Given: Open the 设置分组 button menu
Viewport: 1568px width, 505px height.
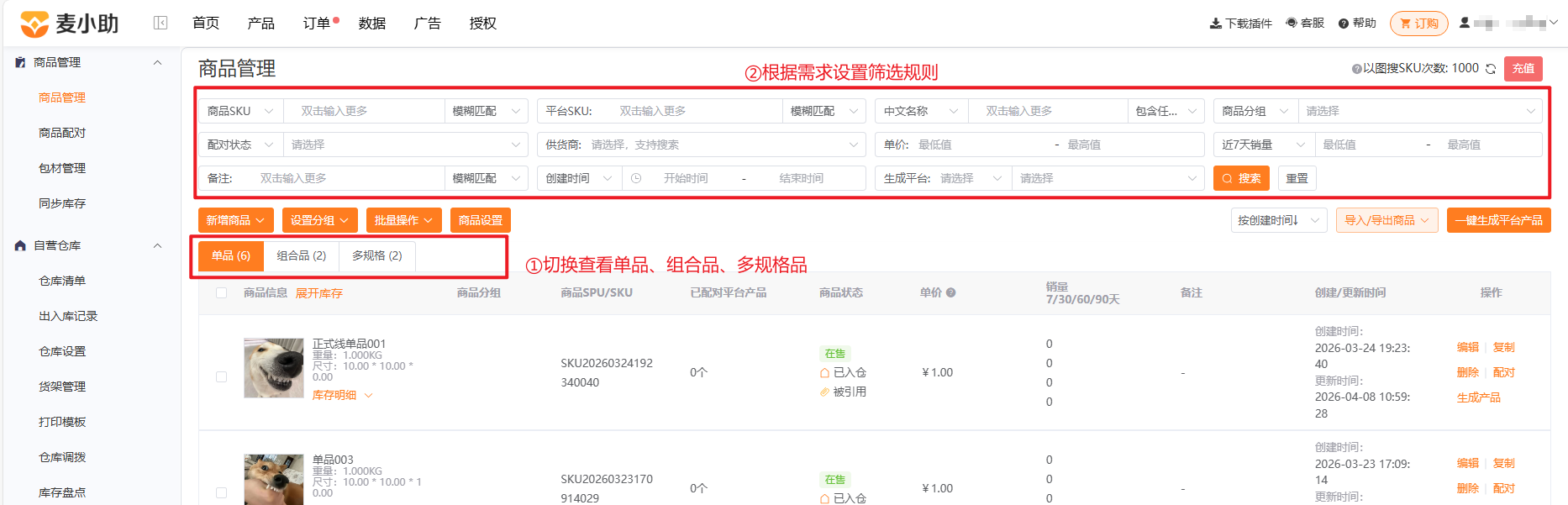Looking at the screenshot, I should [x=320, y=220].
